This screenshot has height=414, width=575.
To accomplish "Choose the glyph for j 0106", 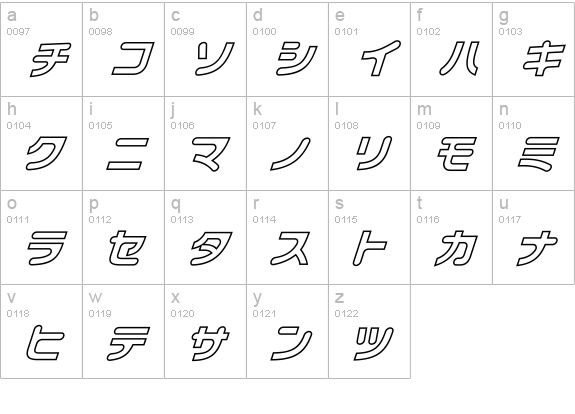I will click(212, 154).
